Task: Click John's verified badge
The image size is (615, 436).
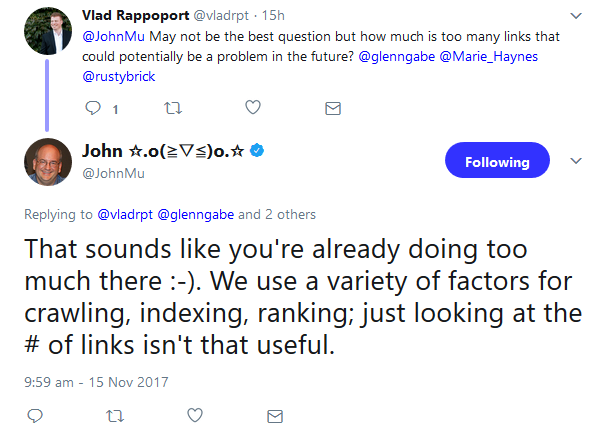Action: coord(257,150)
